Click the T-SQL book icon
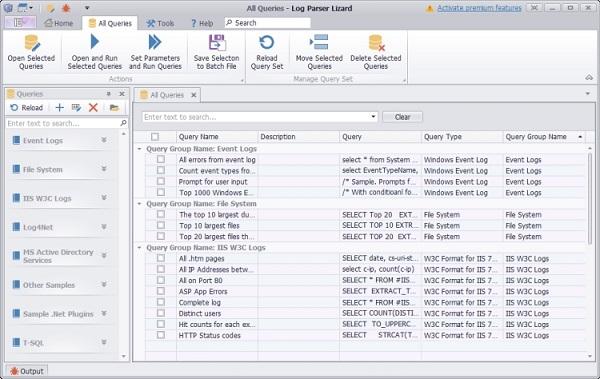 click(x=16, y=342)
